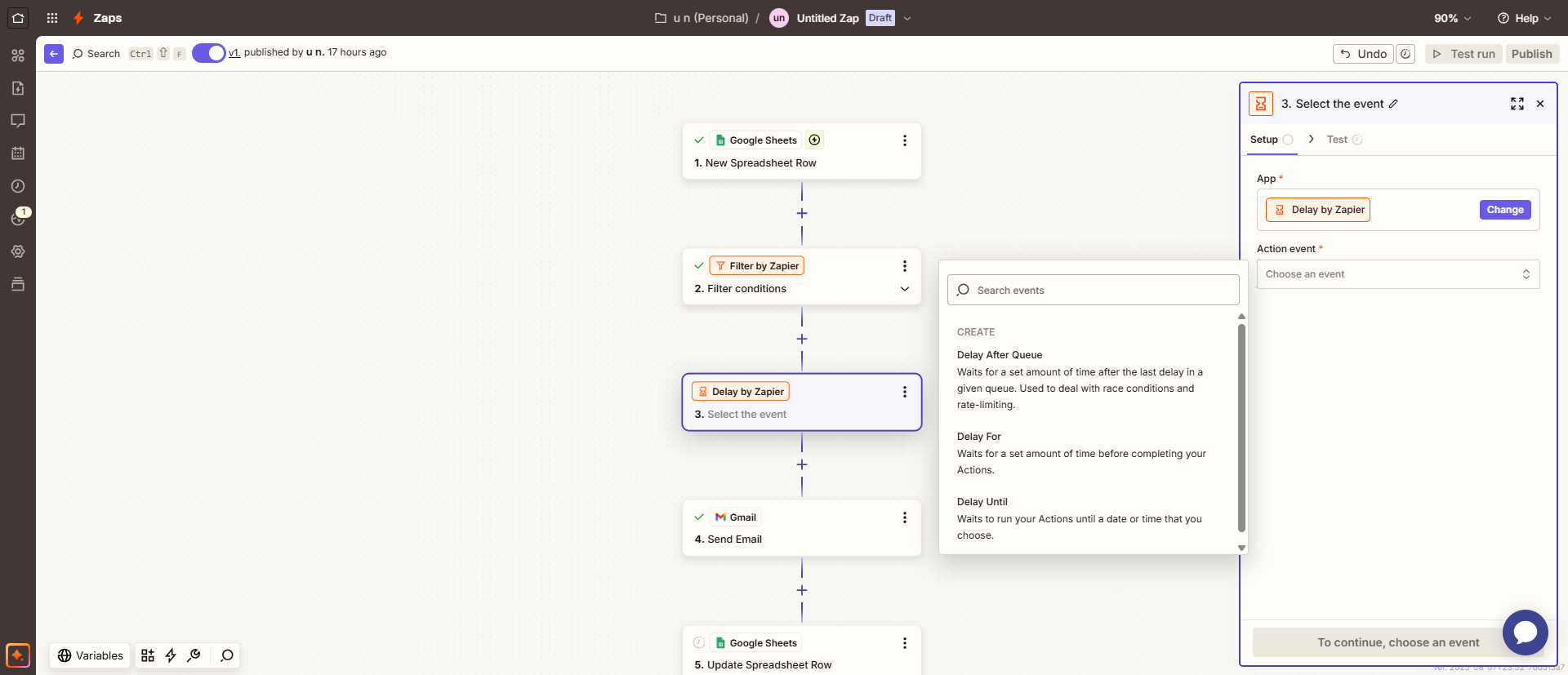Image resolution: width=1568 pixels, height=675 pixels.
Task: Launch the AI copilot sparkle icon
Action: (x=18, y=655)
